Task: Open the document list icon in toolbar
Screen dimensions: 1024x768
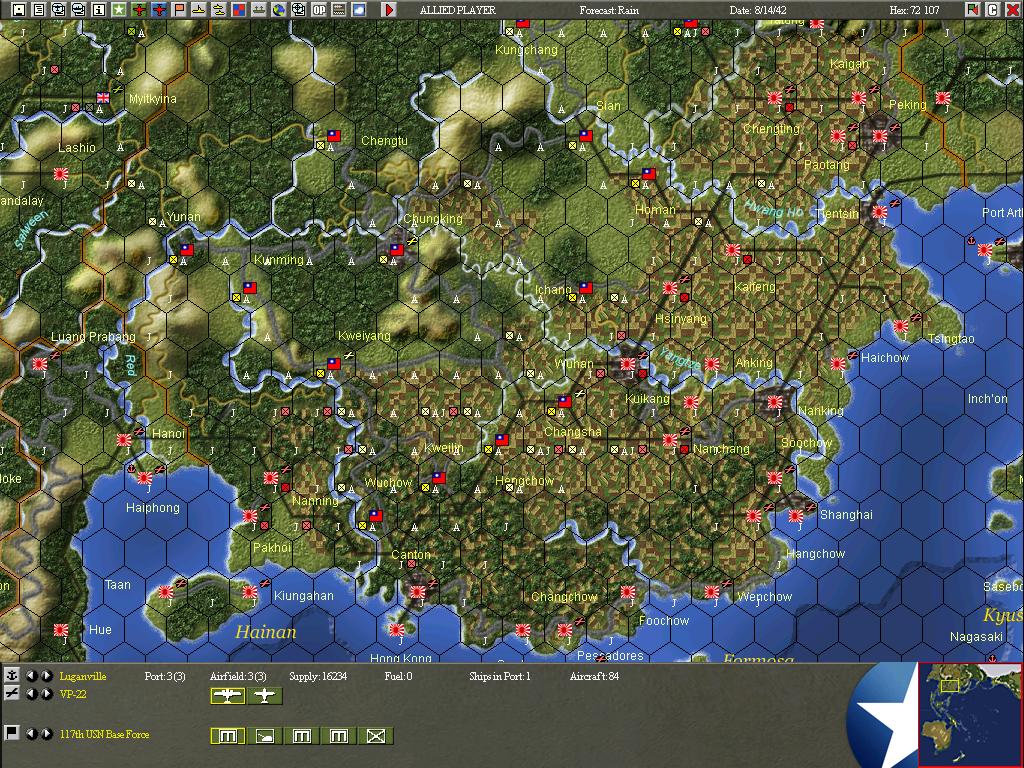Action: coord(39,10)
